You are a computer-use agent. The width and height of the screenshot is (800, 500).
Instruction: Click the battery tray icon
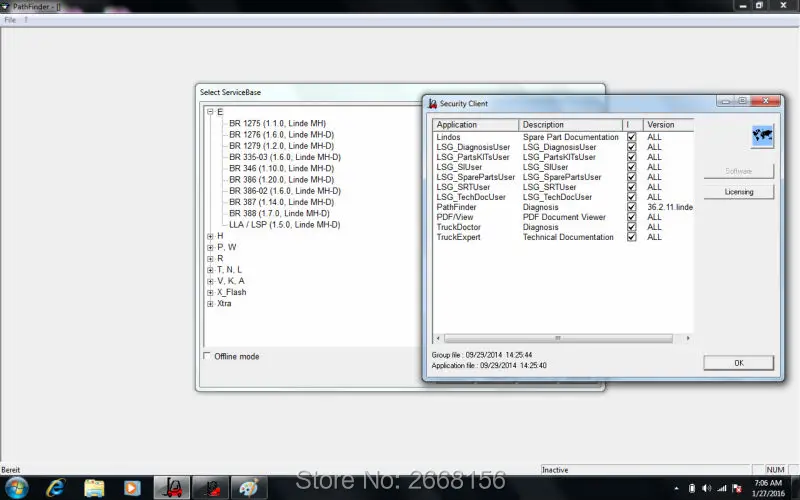tap(692, 488)
